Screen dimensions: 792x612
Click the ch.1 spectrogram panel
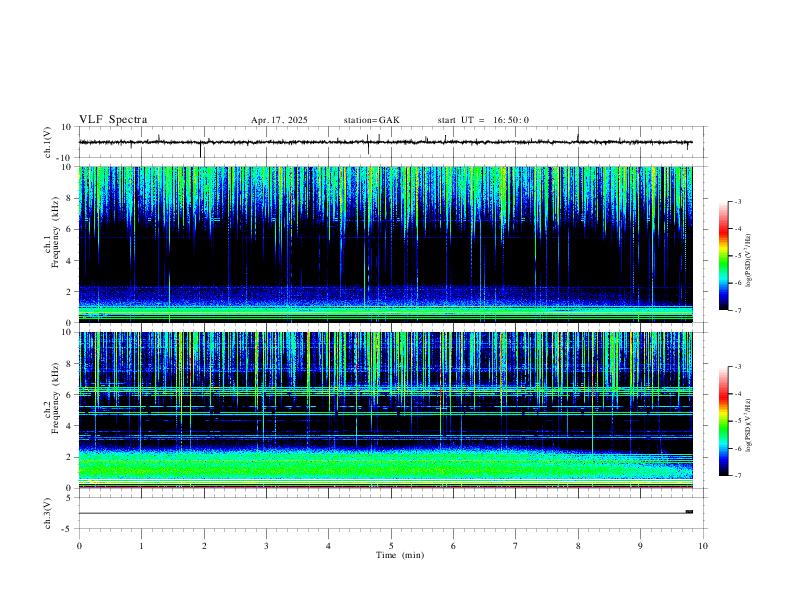tap(385, 244)
